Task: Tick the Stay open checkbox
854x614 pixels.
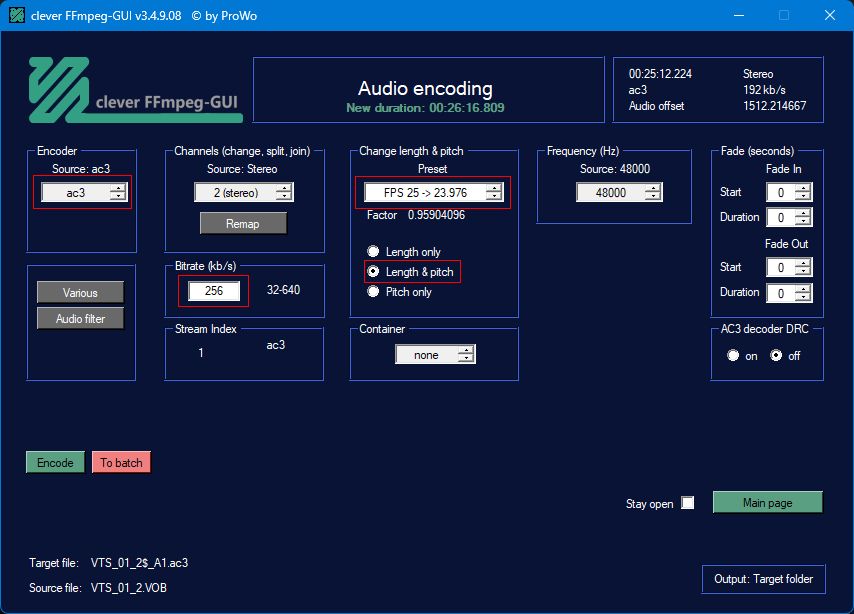Action: pos(688,503)
